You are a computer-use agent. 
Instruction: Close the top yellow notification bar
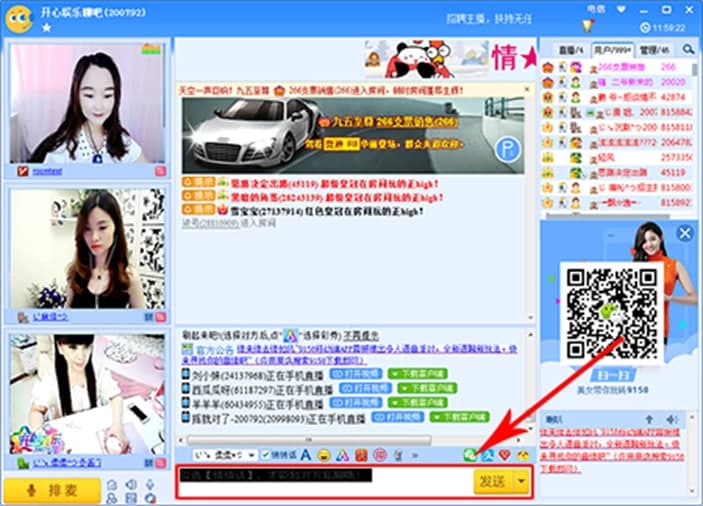(527, 90)
